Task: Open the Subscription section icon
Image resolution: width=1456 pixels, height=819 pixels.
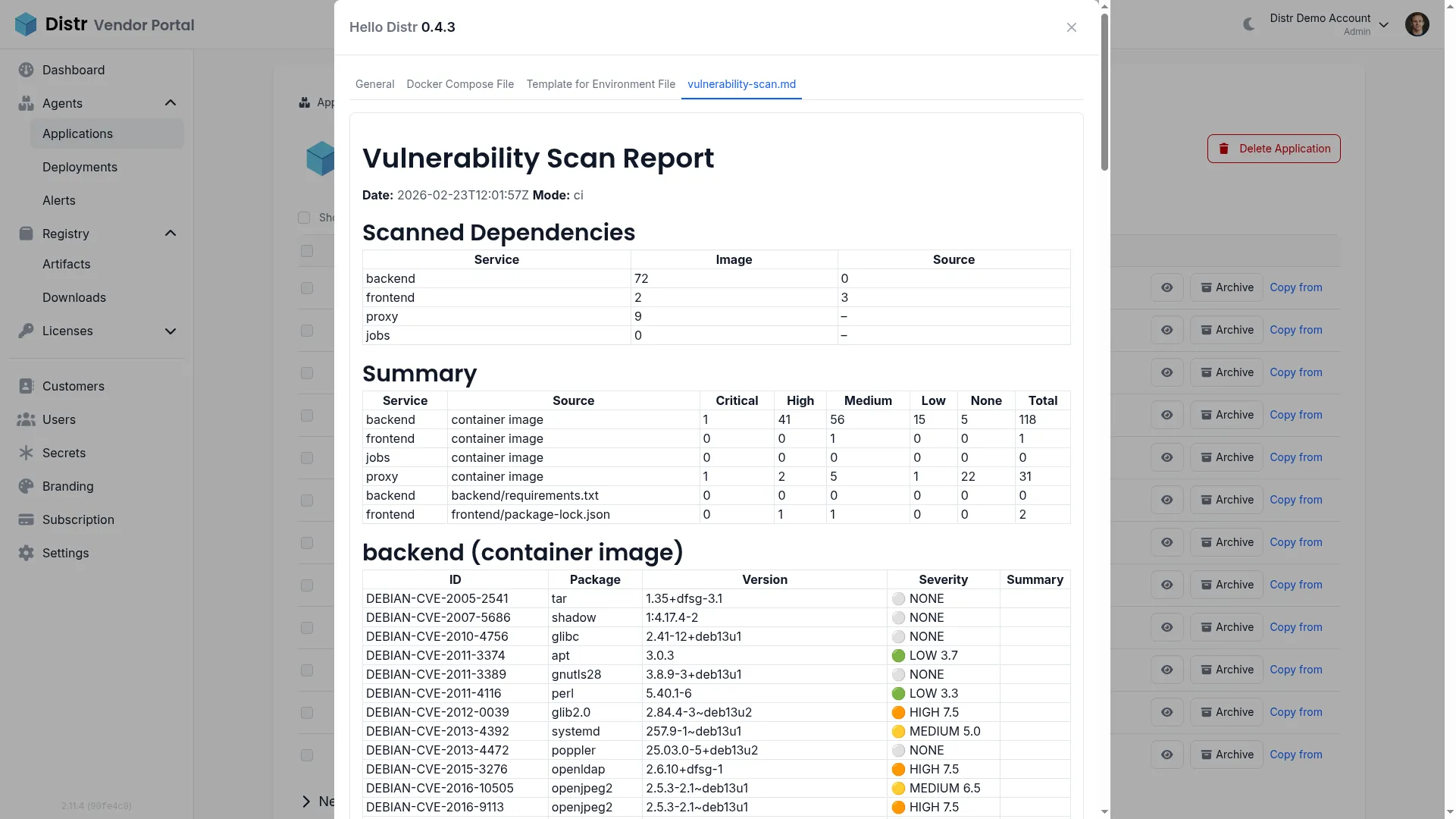Action: [25, 519]
